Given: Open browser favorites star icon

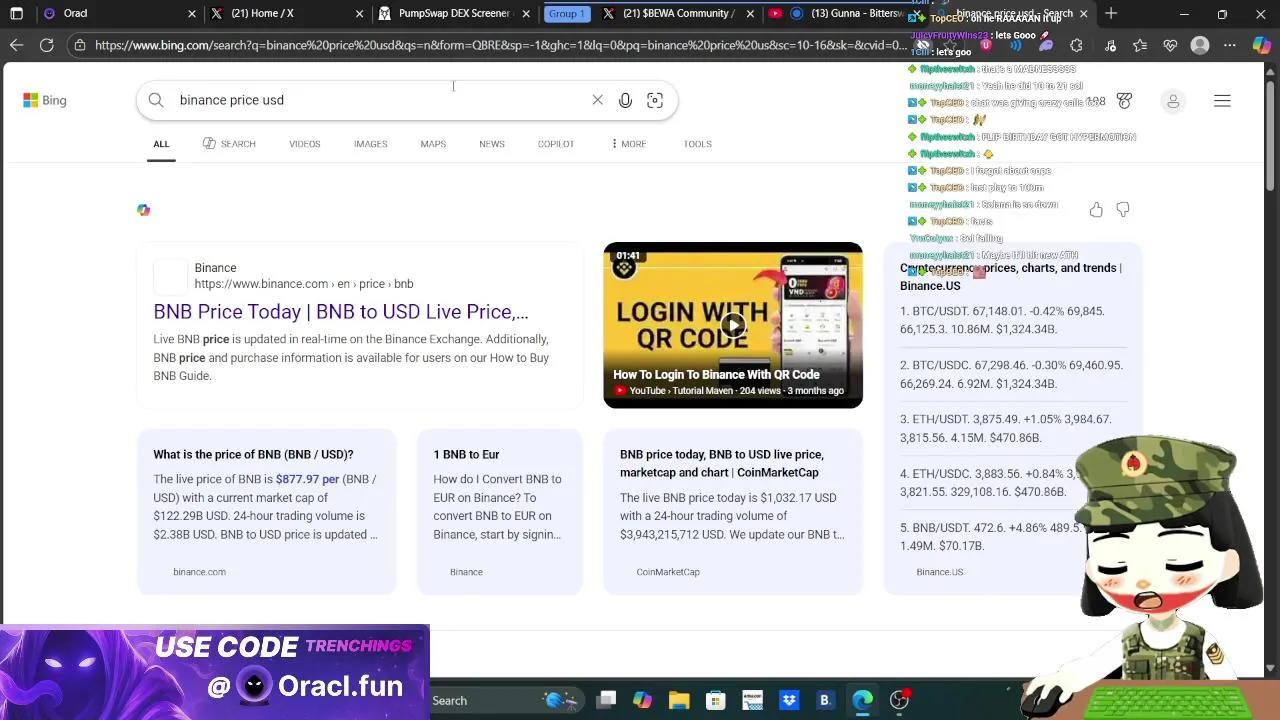Looking at the screenshot, I should [1140, 45].
